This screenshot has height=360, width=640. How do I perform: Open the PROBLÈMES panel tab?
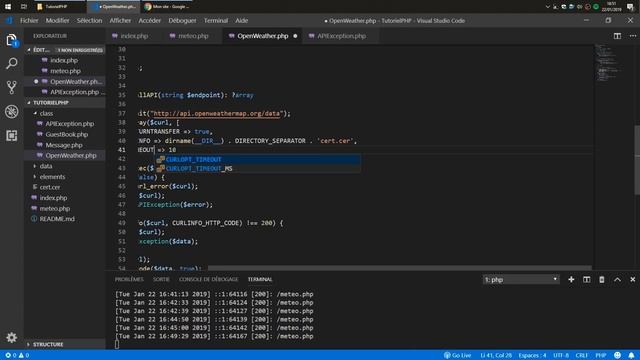(x=129, y=280)
